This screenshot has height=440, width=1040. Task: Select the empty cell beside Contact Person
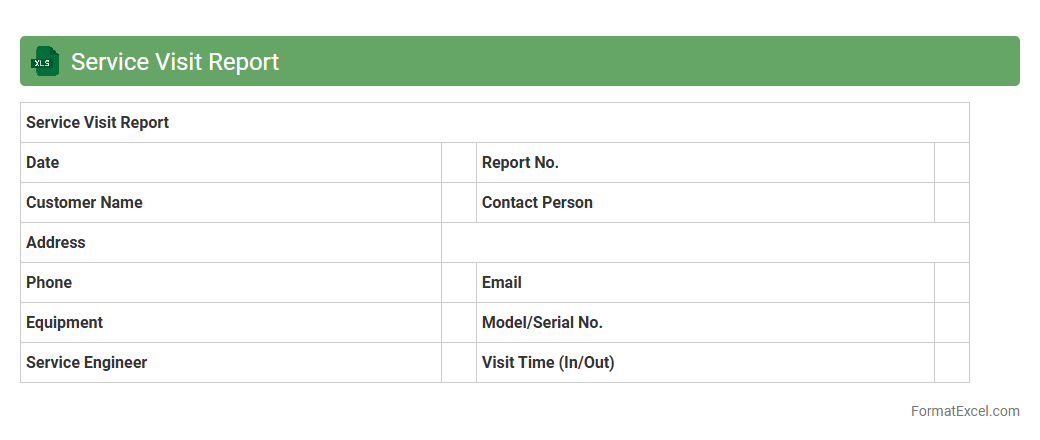tap(951, 203)
